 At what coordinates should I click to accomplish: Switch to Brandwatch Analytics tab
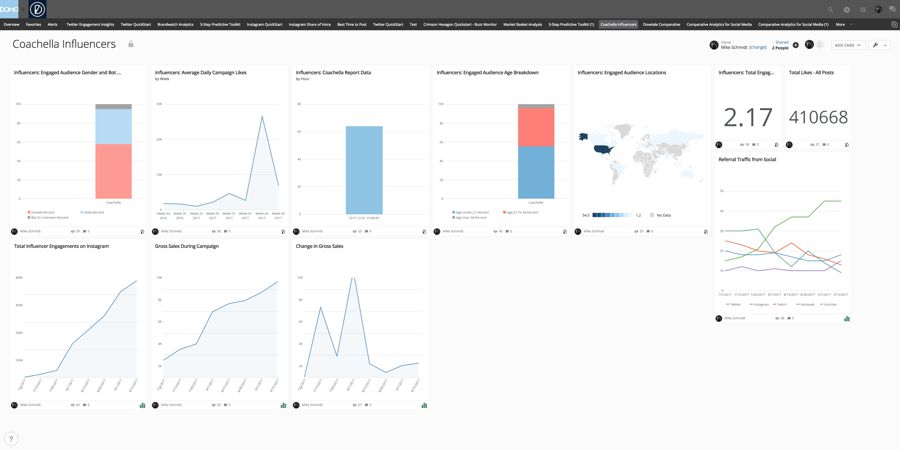tap(175, 25)
